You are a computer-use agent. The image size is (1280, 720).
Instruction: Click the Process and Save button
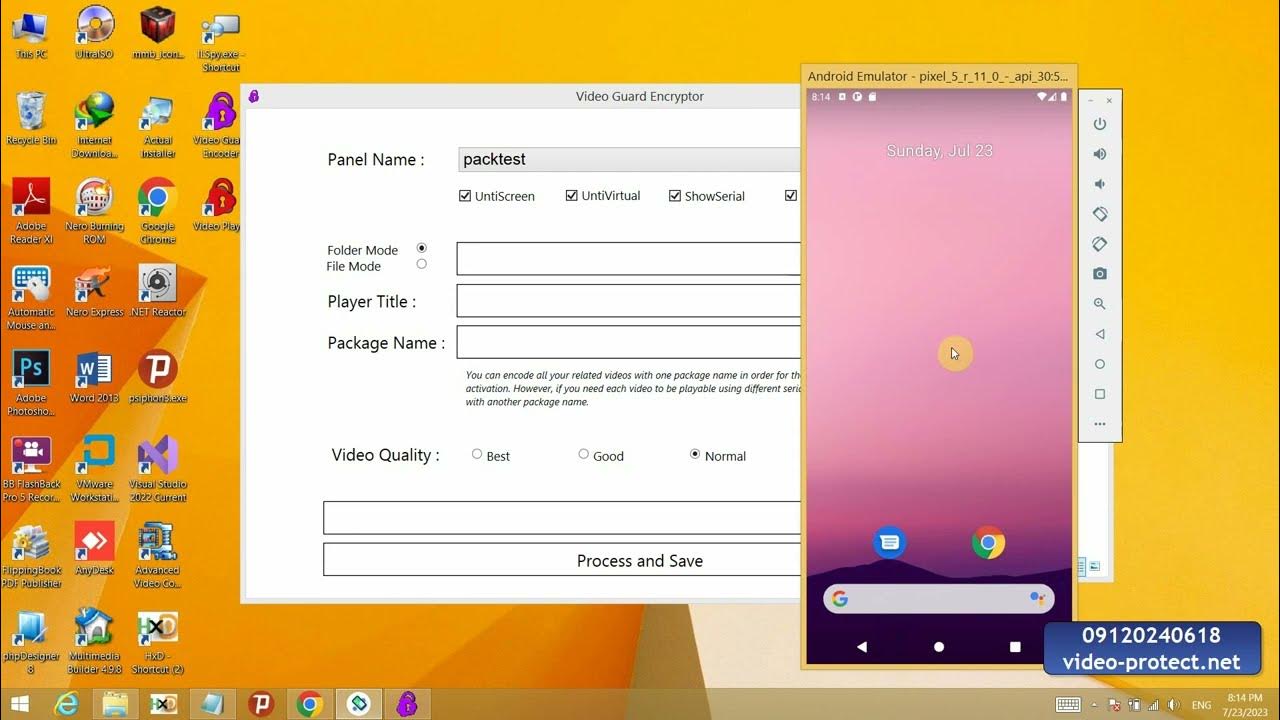tap(640, 561)
